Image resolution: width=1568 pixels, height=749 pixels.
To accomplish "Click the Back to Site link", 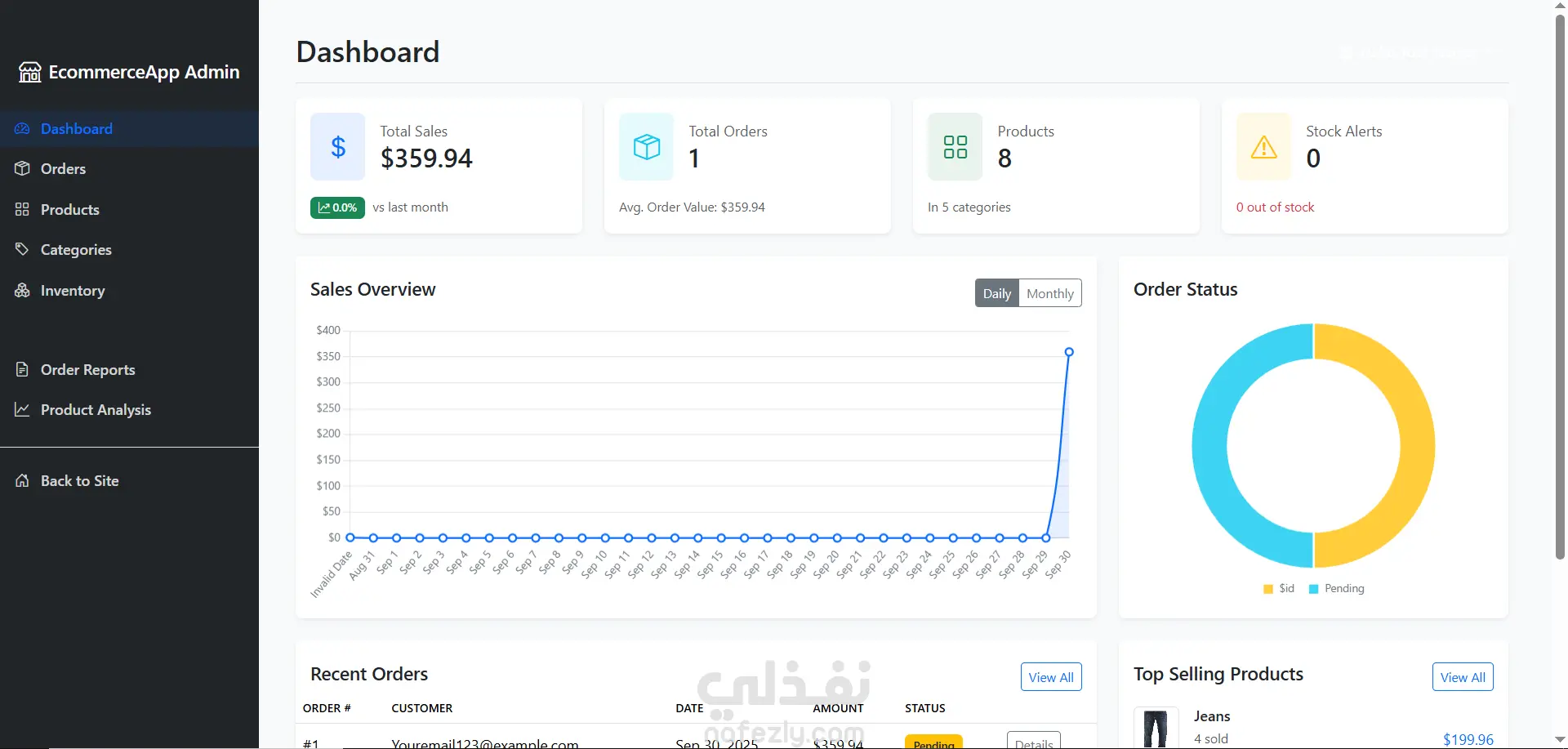I will (x=129, y=480).
